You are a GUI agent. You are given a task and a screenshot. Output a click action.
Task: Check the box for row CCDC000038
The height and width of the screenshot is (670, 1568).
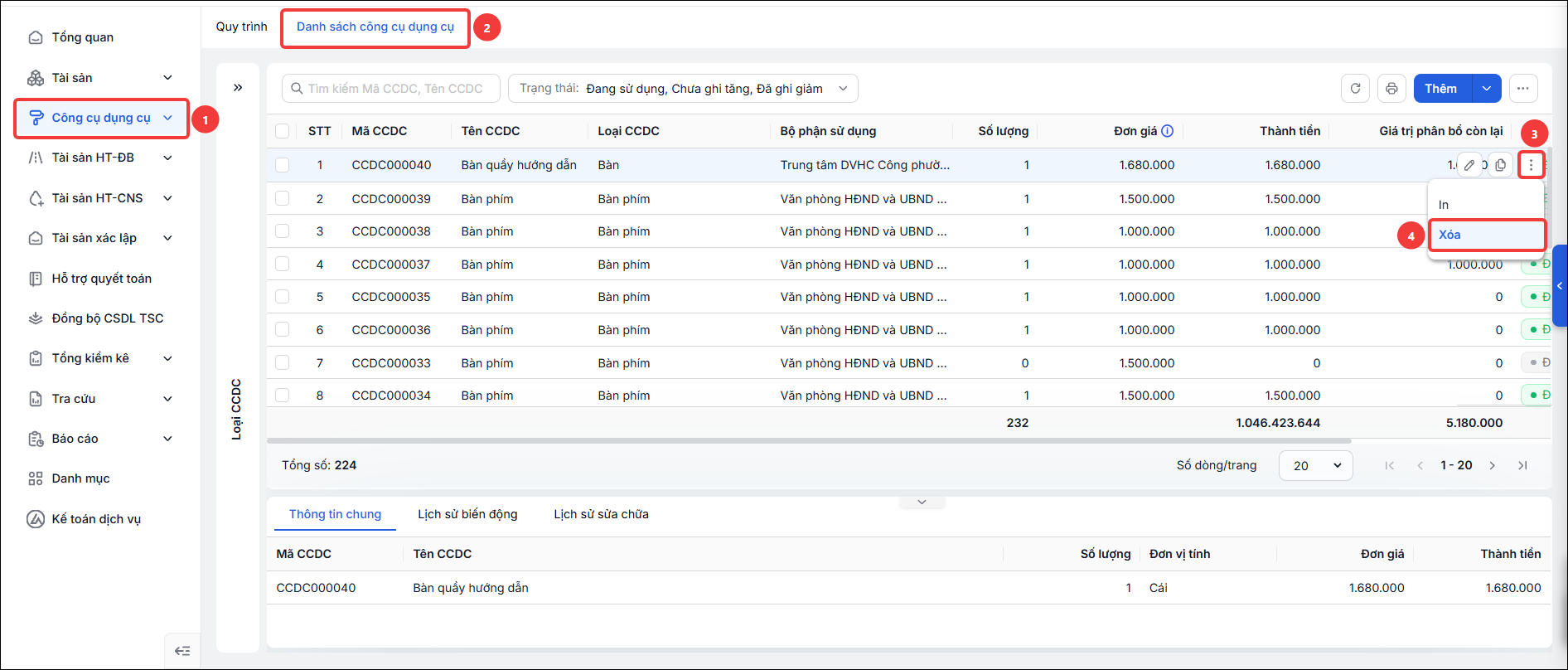point(283,231)
